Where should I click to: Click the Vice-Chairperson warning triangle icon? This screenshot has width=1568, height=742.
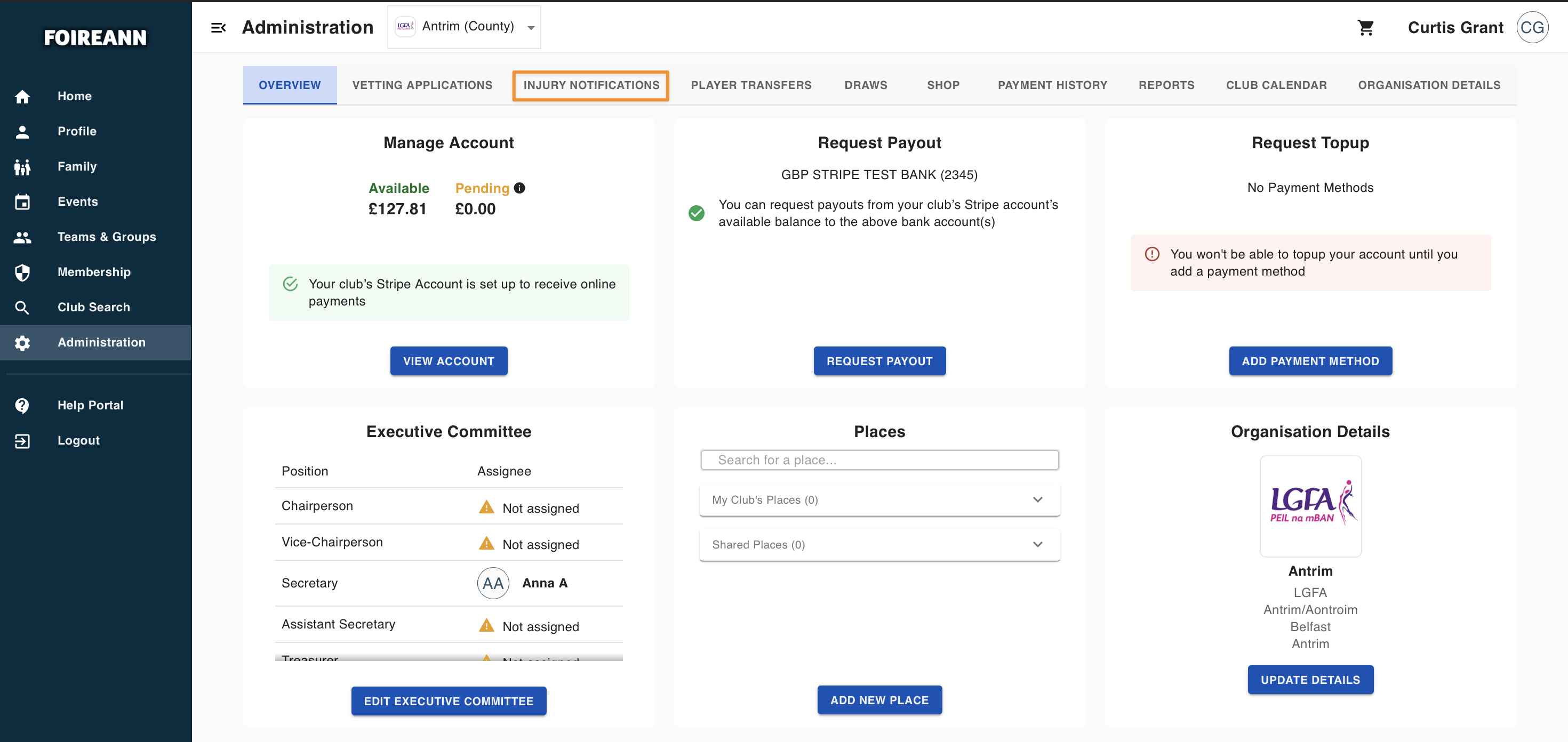point(486,543)
